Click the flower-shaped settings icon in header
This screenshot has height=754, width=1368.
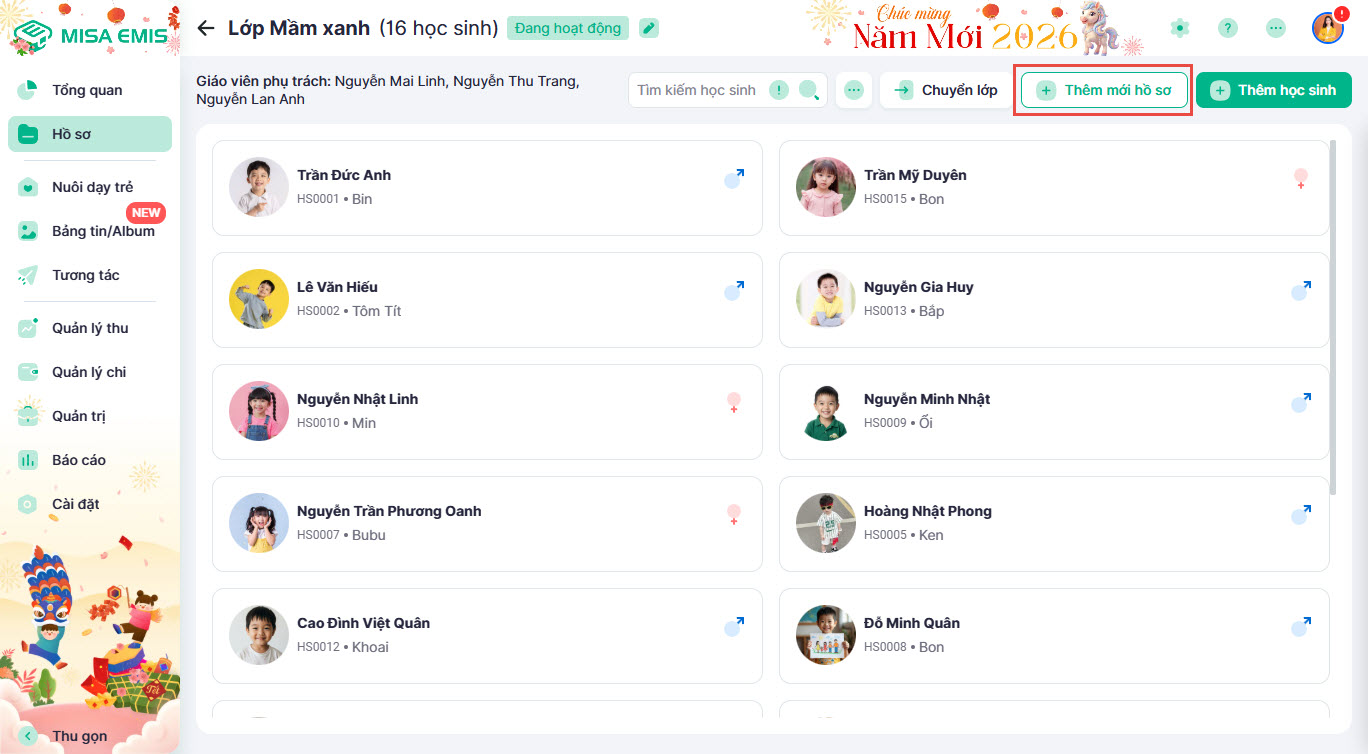point(1180,28)
